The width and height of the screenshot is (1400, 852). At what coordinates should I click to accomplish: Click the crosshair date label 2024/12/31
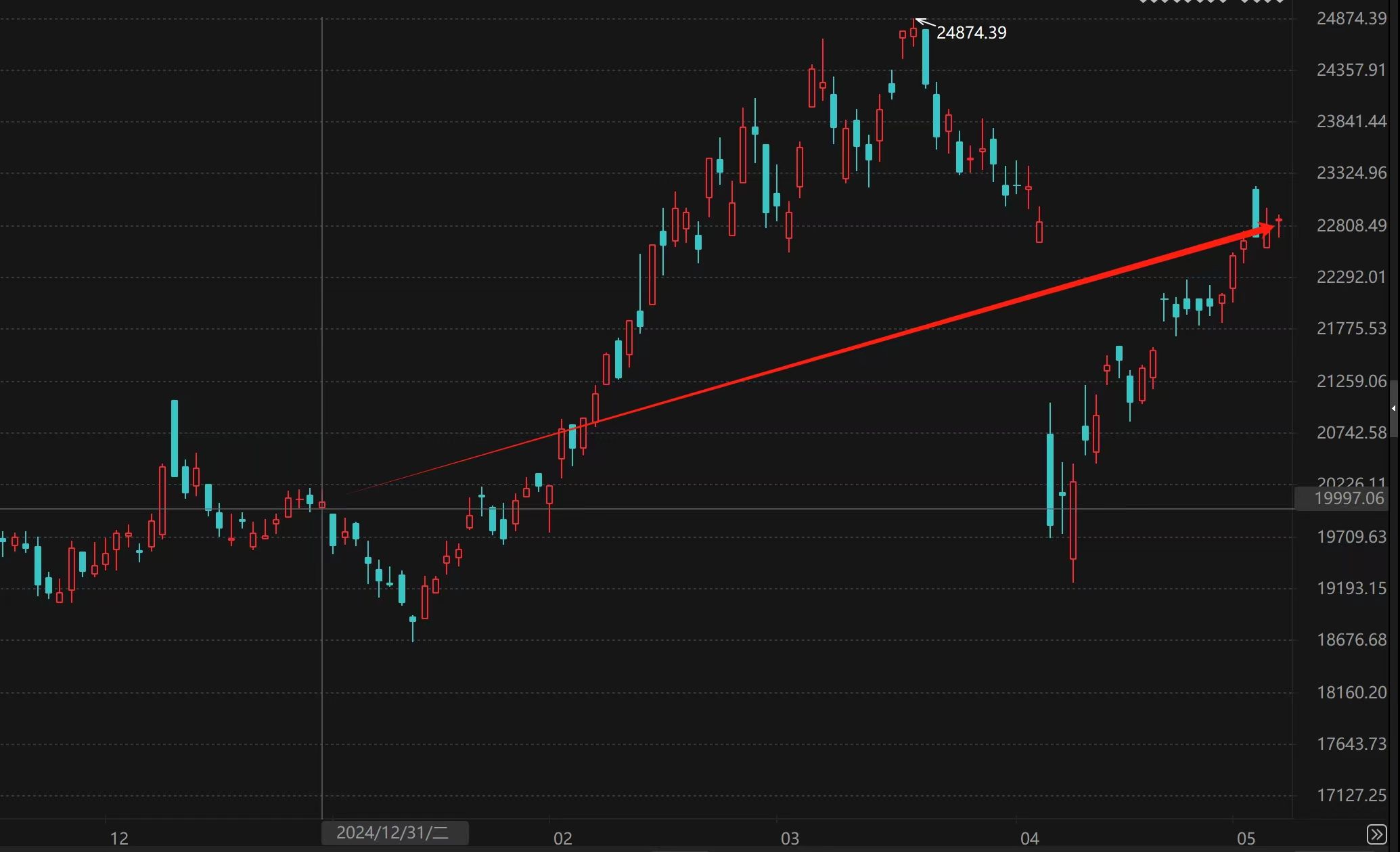point(394,833)
